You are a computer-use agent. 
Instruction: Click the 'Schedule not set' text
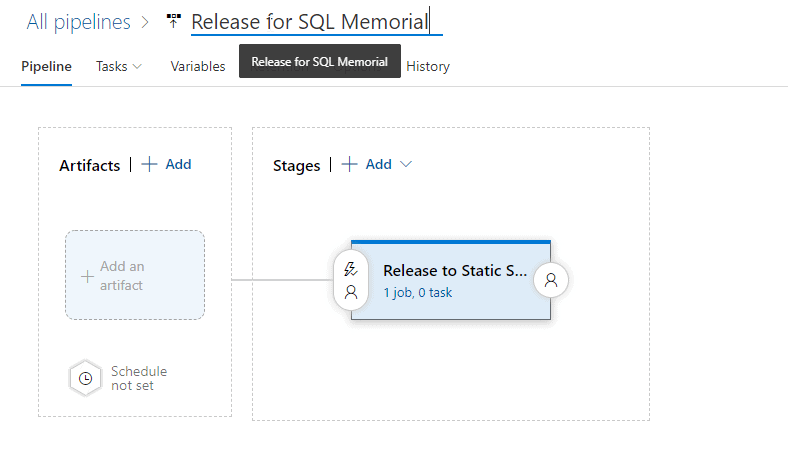pos(139,378)
